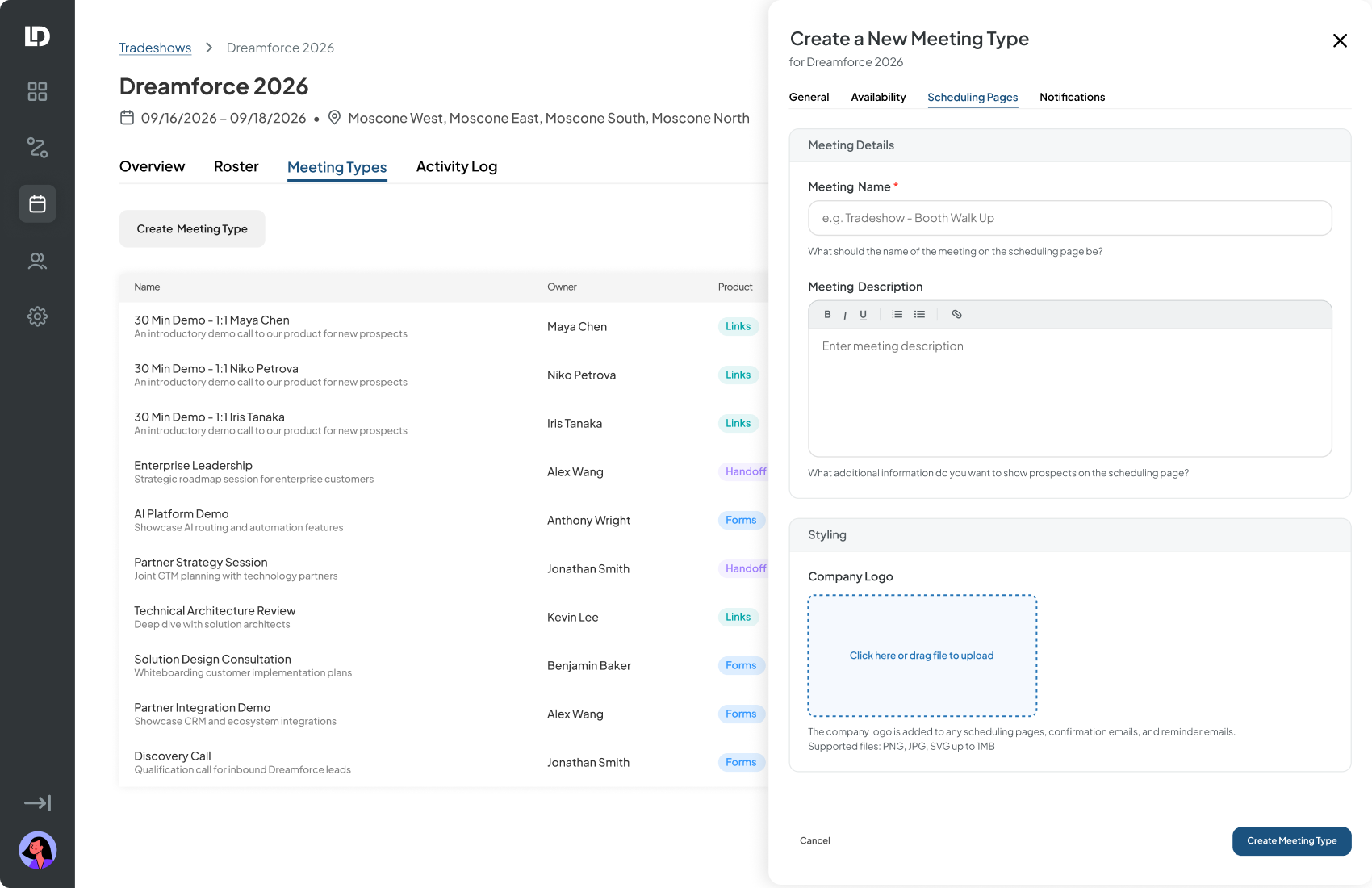Open the people icon in the sidebar
Viewport: 1372px width, 888px height.
[37, 261]
